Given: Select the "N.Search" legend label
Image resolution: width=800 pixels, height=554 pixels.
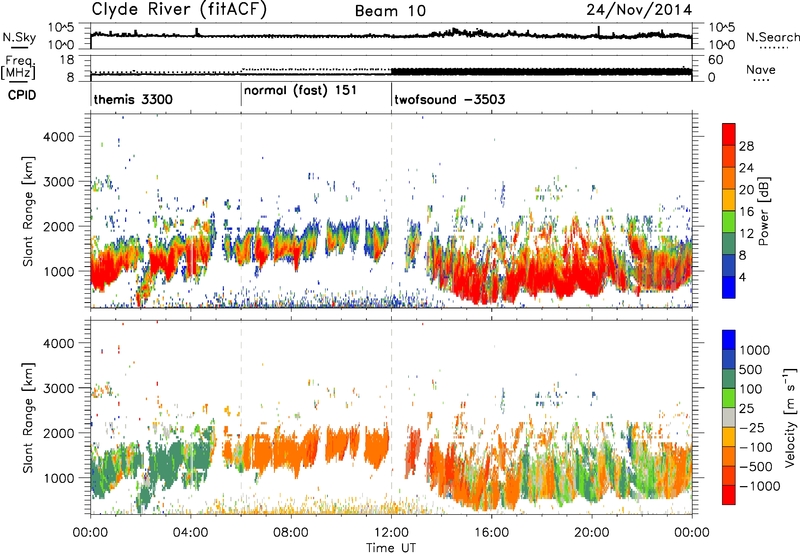Looking at the screenshot, I should coord(772,37).
